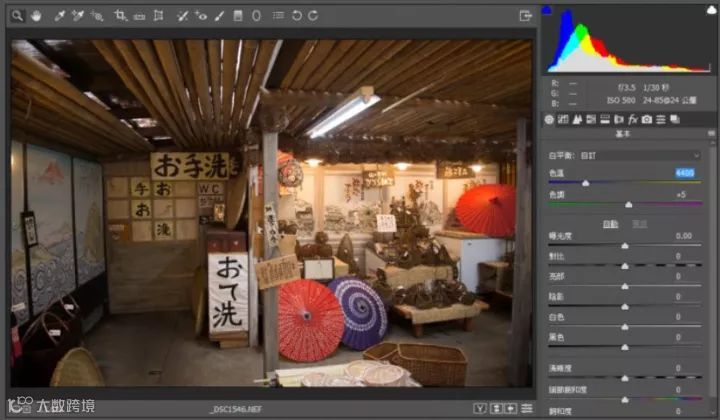This screenshot has width=720, height=420.
Task: Adjust the contrast (對比) slider handle
Action: (x=625, y=266)
